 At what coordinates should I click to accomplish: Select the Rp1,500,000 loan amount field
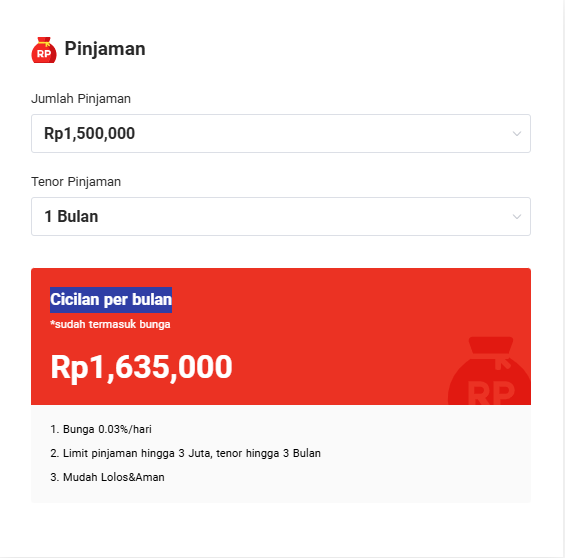[281, 133]
